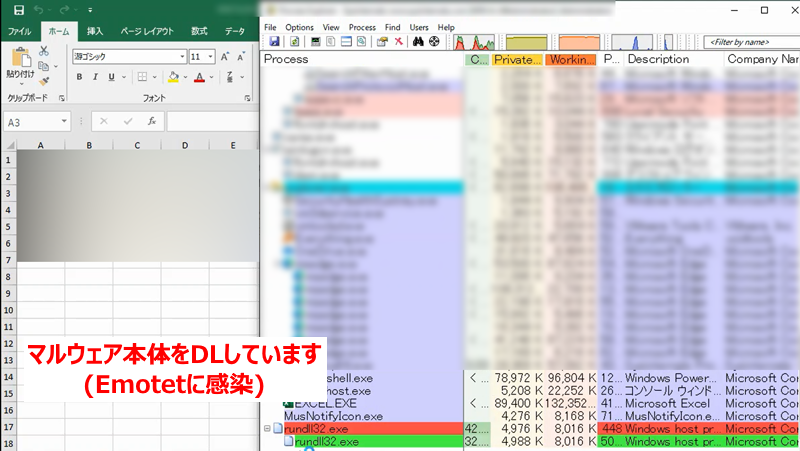The height and width of the screenshot is (451, 800).
Task: Click Refresh Now toolbar icon
Action: coord(294,42)
